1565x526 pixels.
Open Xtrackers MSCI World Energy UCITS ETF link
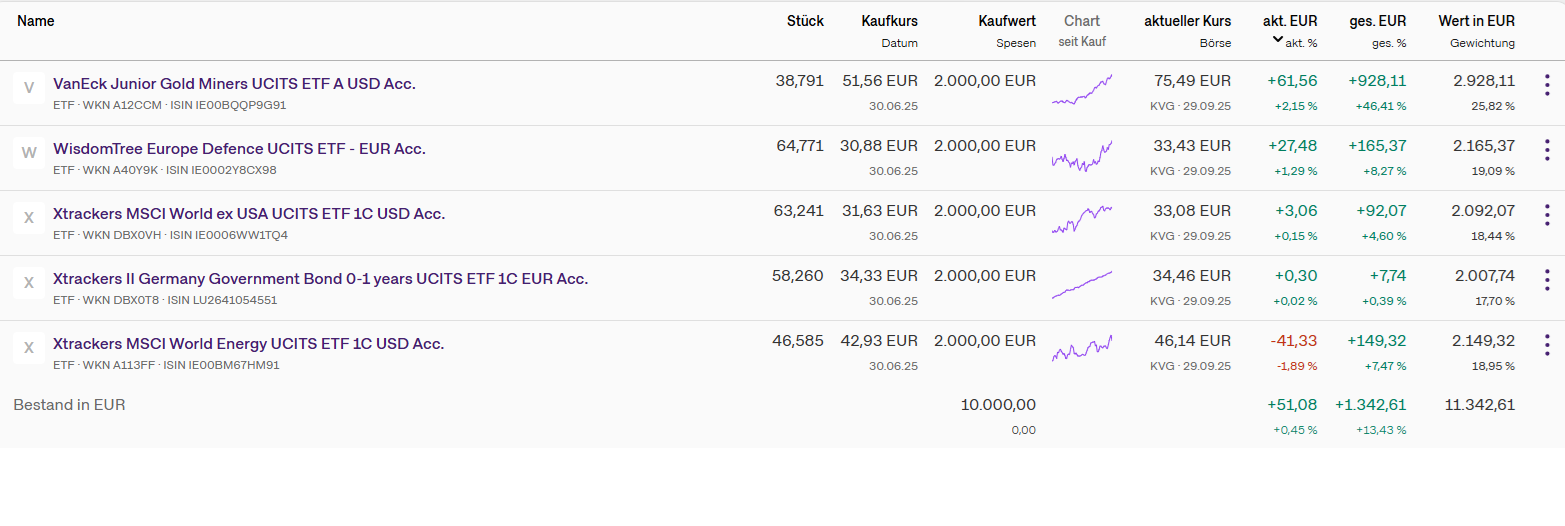248,344
